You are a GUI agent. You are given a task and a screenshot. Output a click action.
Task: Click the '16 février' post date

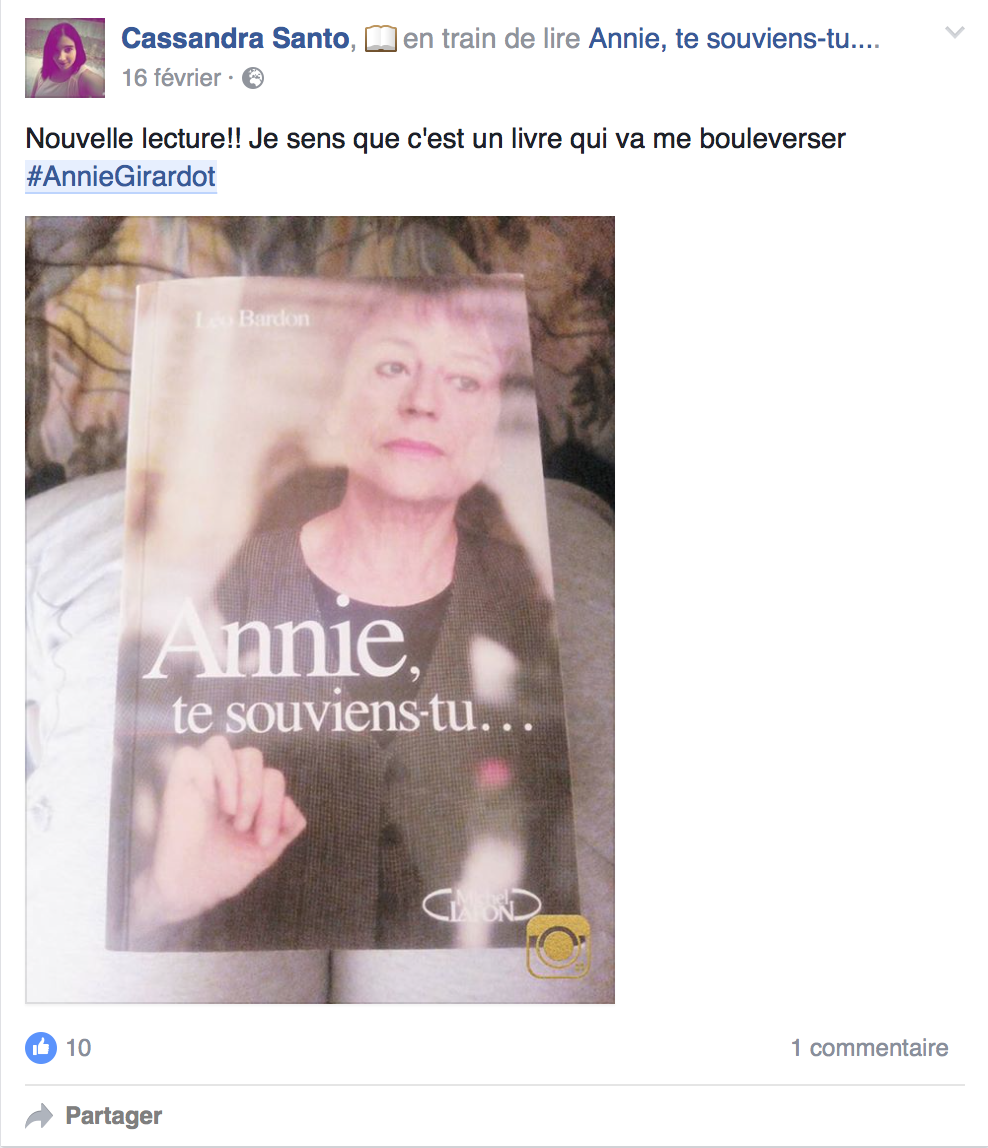[171, 78]
